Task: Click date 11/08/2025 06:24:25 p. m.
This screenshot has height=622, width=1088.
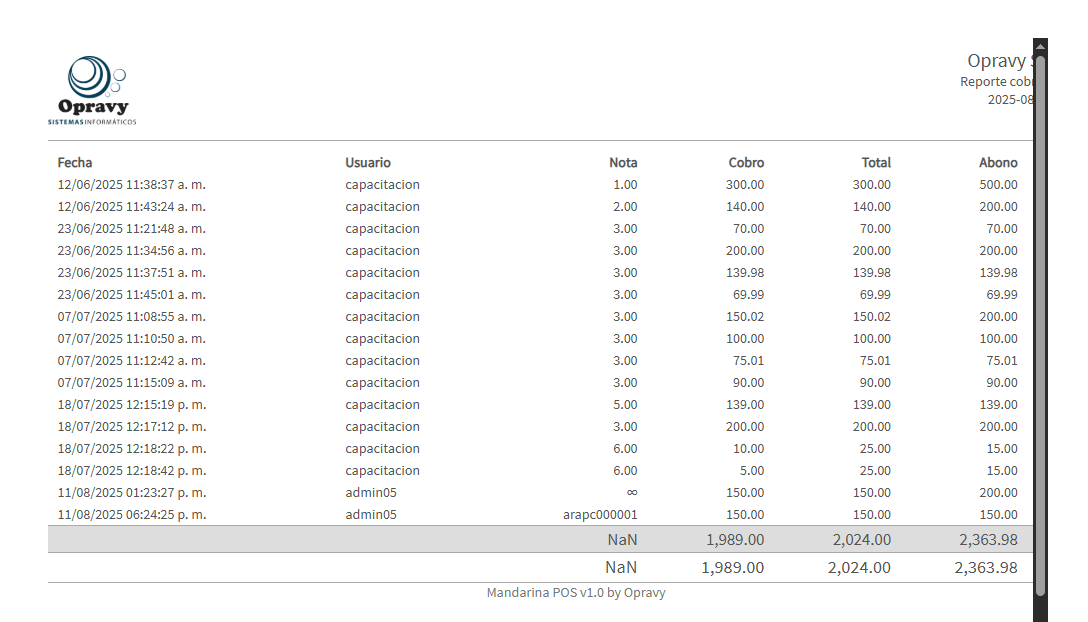Action: (x=132, y=514)
